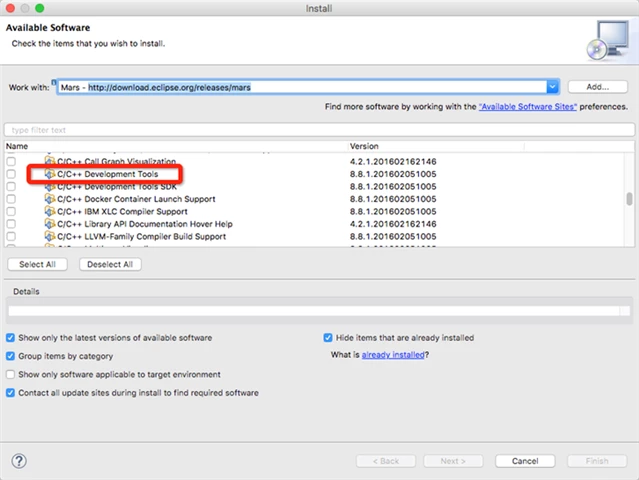Click the < Back button
Image resolution: width=639 pixels, height=480 pixels.
pyautogui.click(x=386, y=461)
